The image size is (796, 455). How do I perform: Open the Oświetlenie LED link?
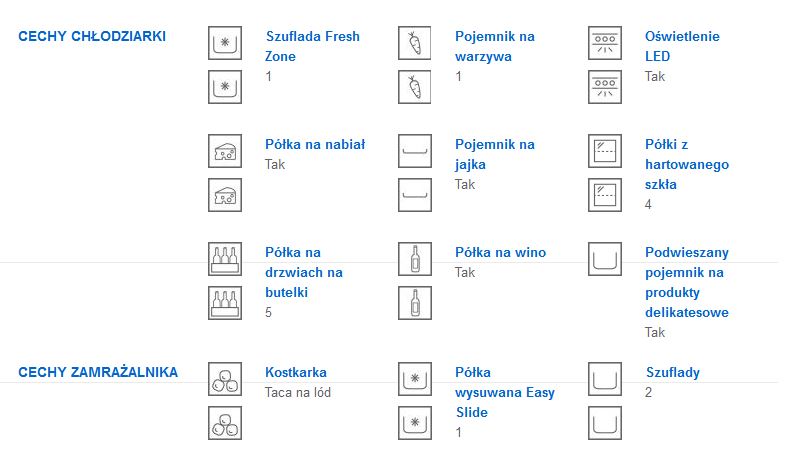tap(682, 46)
